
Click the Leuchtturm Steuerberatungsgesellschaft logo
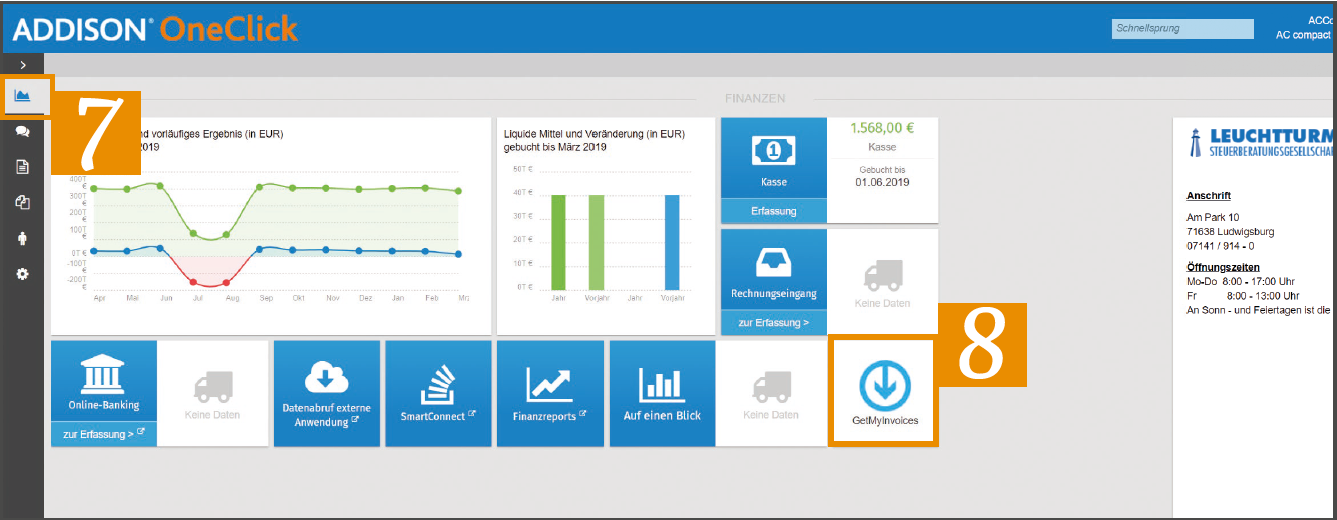coord(1260,142)
